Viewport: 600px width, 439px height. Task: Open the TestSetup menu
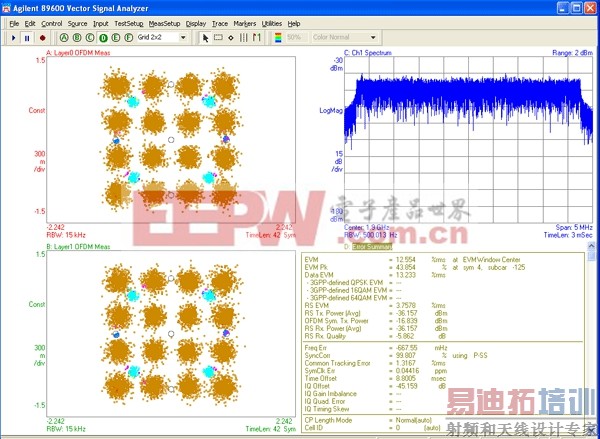129,24
